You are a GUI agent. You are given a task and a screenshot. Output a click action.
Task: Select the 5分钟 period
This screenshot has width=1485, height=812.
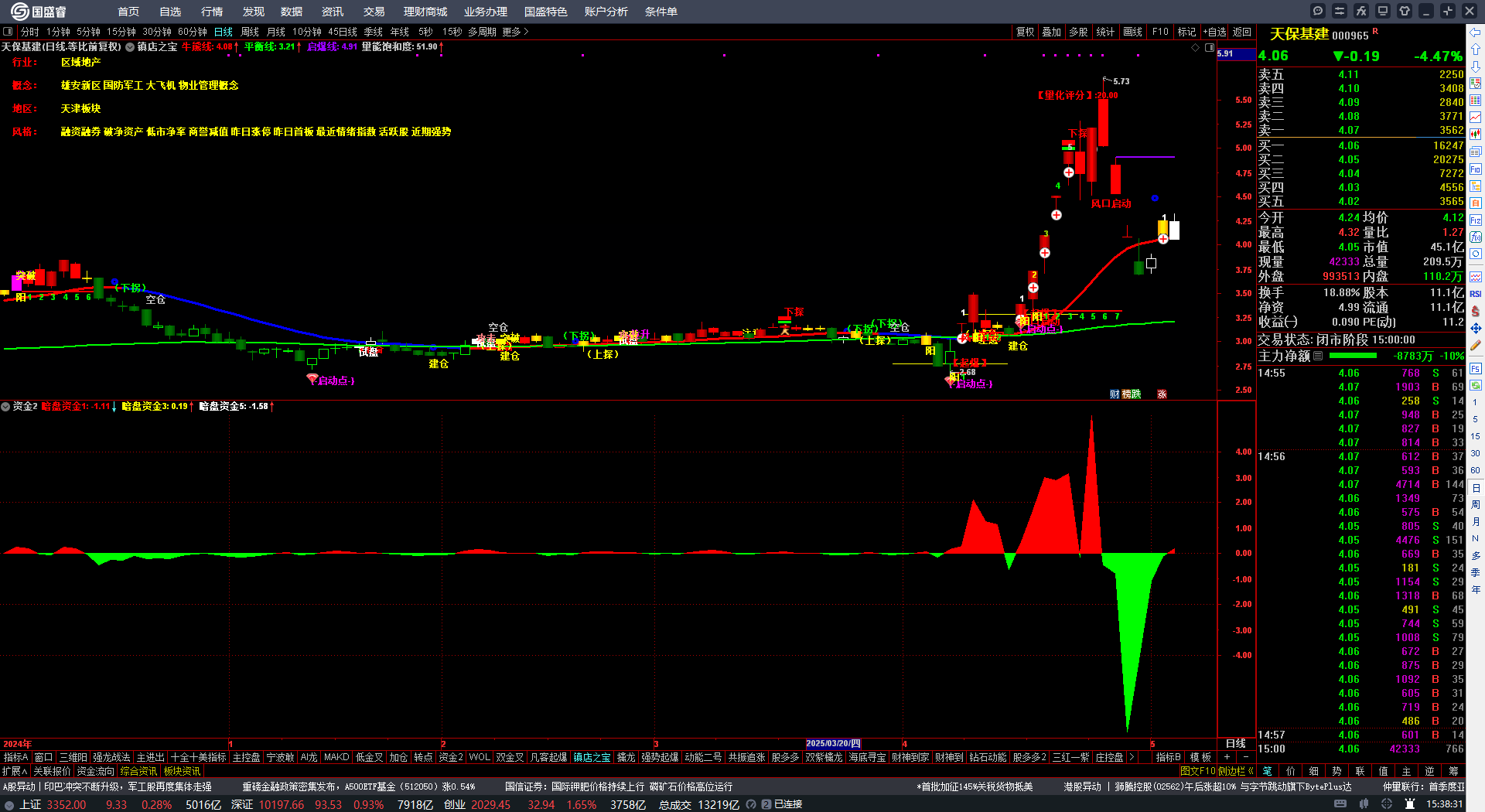click(x=88, y=32)
